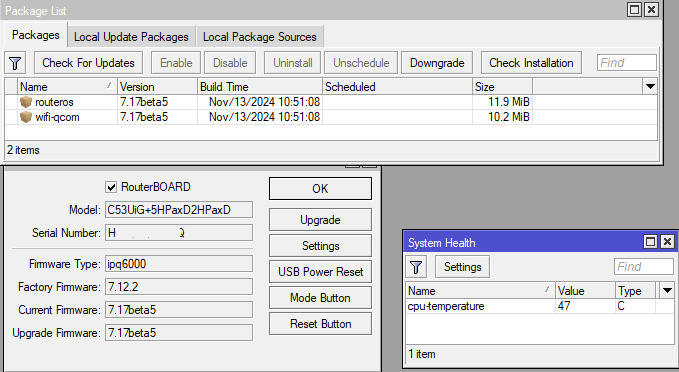Switch to Local Update Packages tab
This screenshot has height=372, width=679.
(131, 37)
